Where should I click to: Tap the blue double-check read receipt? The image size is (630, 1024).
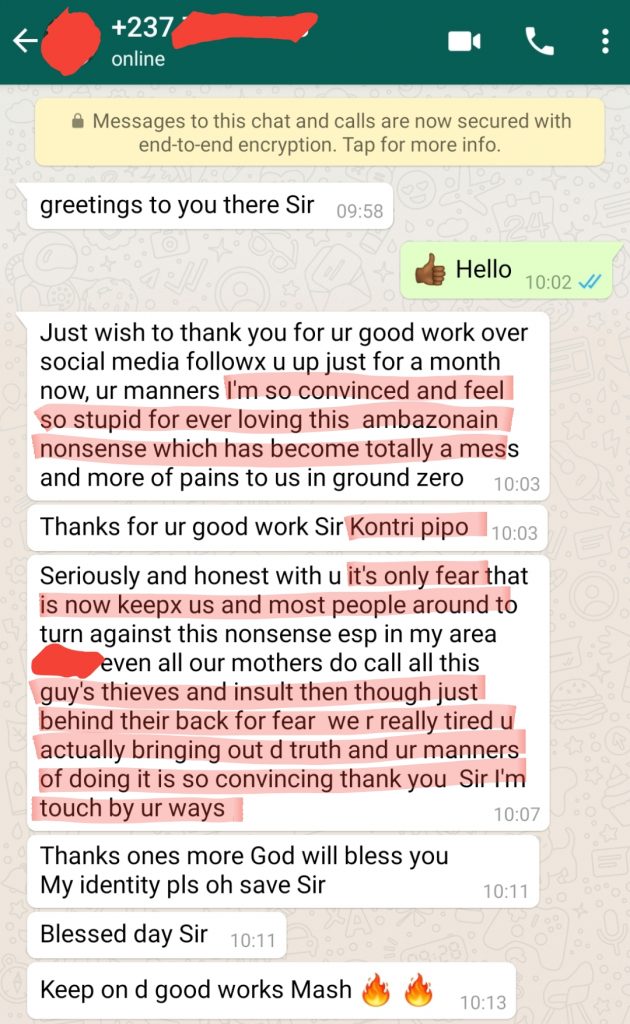click(x=590, y=281)
